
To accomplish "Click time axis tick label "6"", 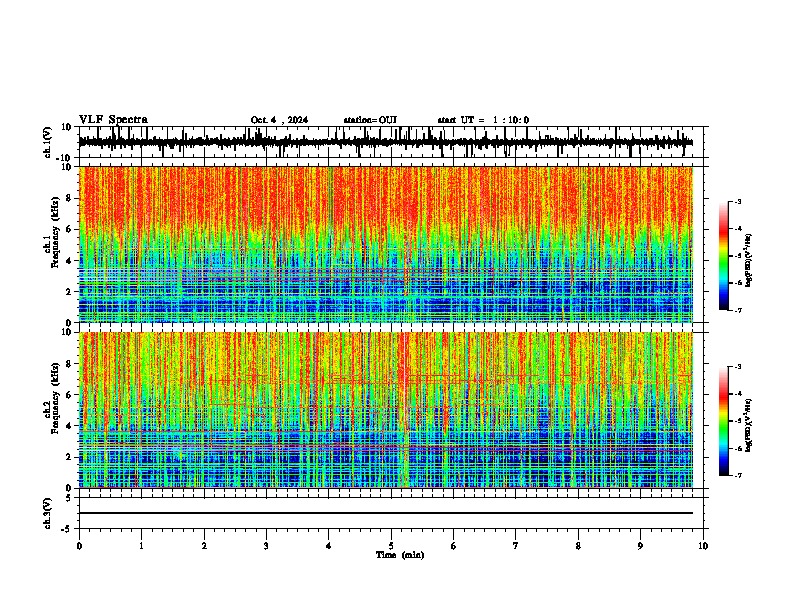I will 454,546.
